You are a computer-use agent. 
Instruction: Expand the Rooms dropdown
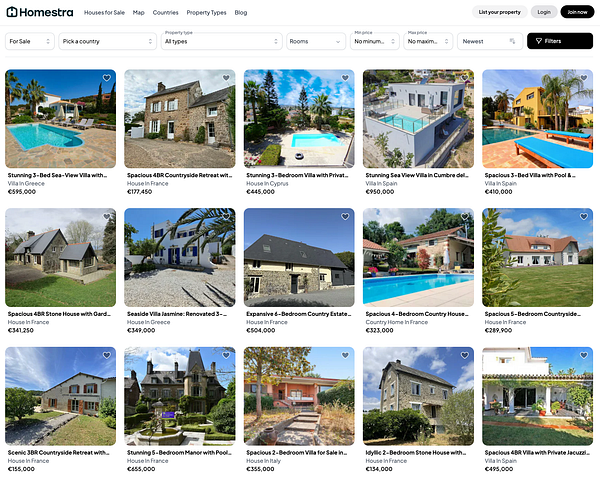tap(316, 41)
